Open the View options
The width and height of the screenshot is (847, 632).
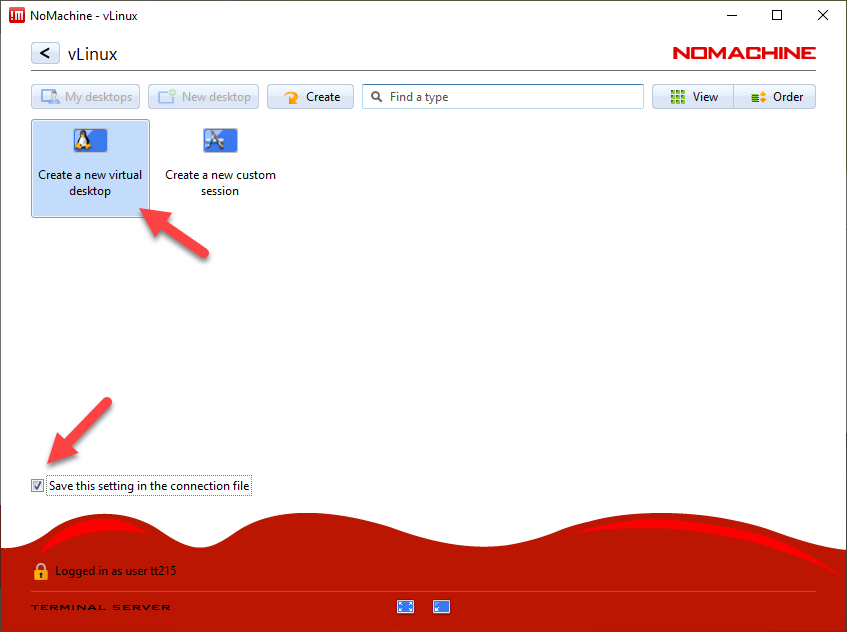[x=693, y=97]
